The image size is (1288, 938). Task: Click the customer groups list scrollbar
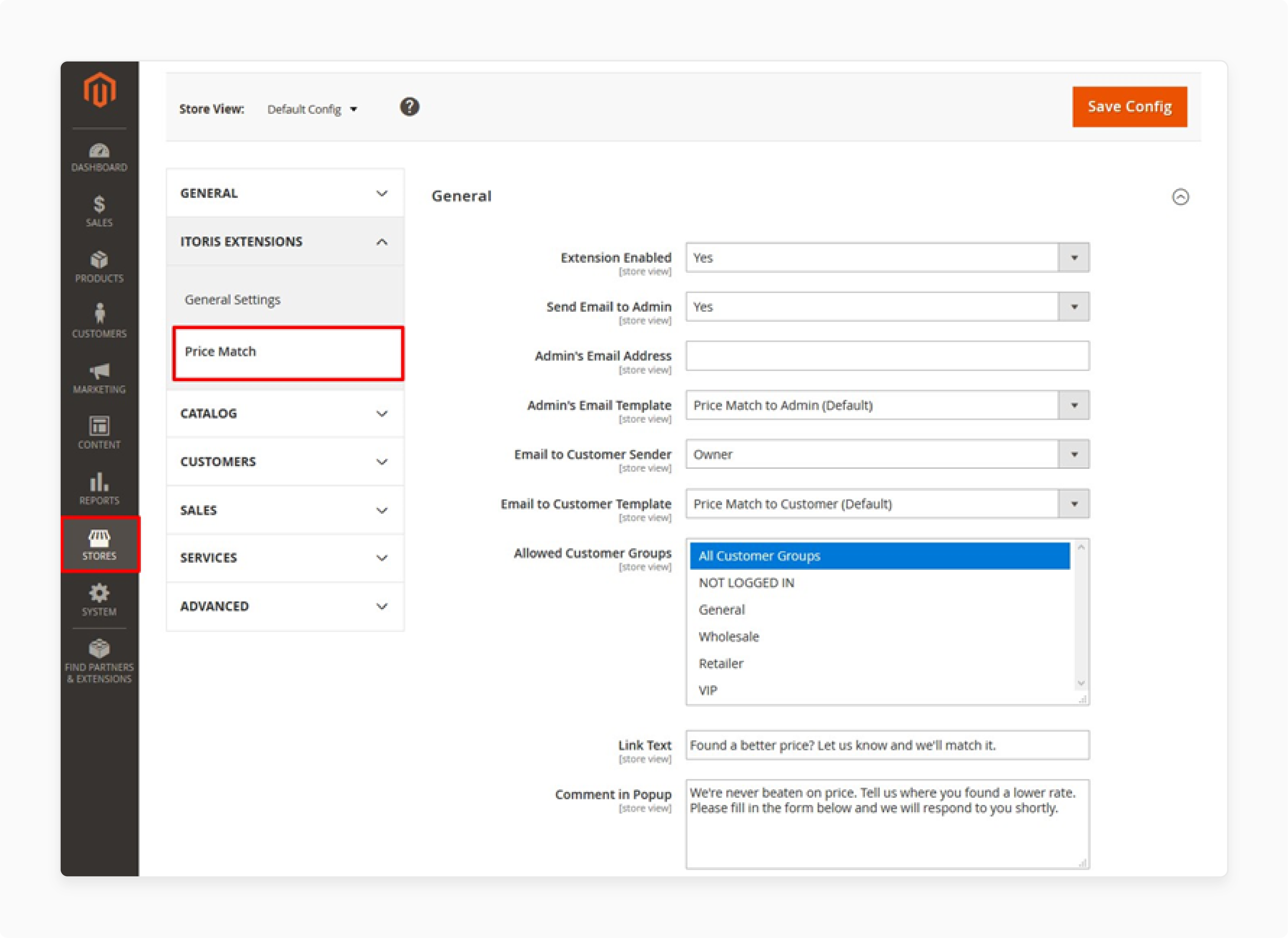pyautogui.click(x=1081, y=615)
